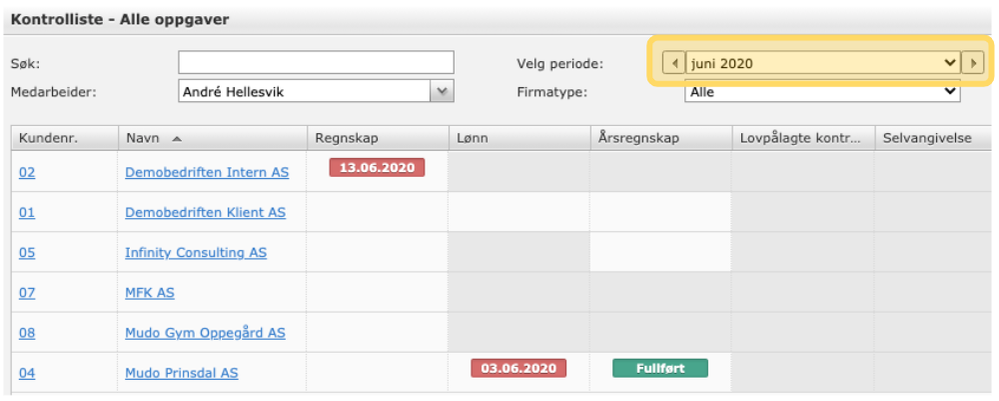
Task: Select the MFK AS link
Action: [150, 293]
